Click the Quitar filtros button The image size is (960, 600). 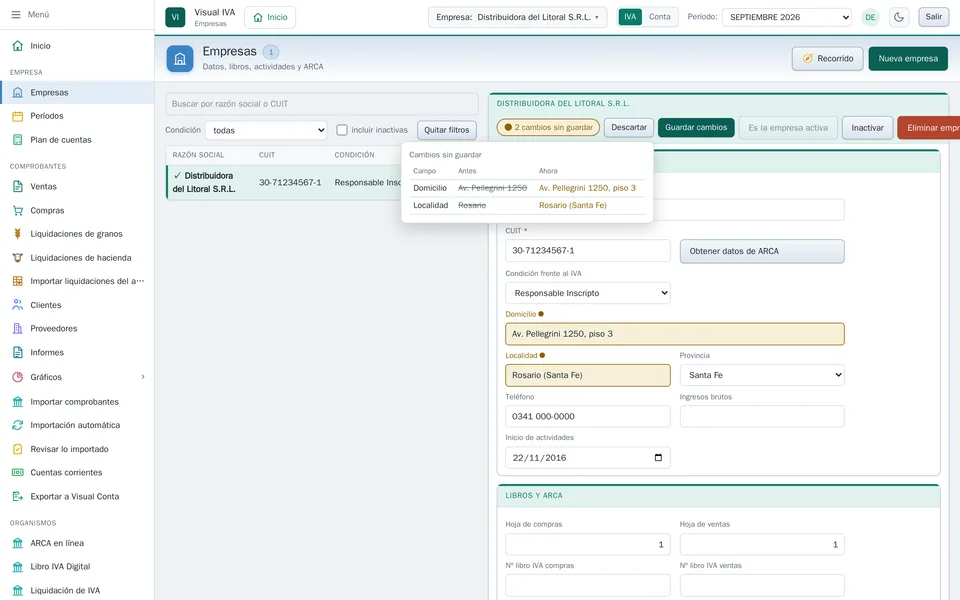pos(447,130)
